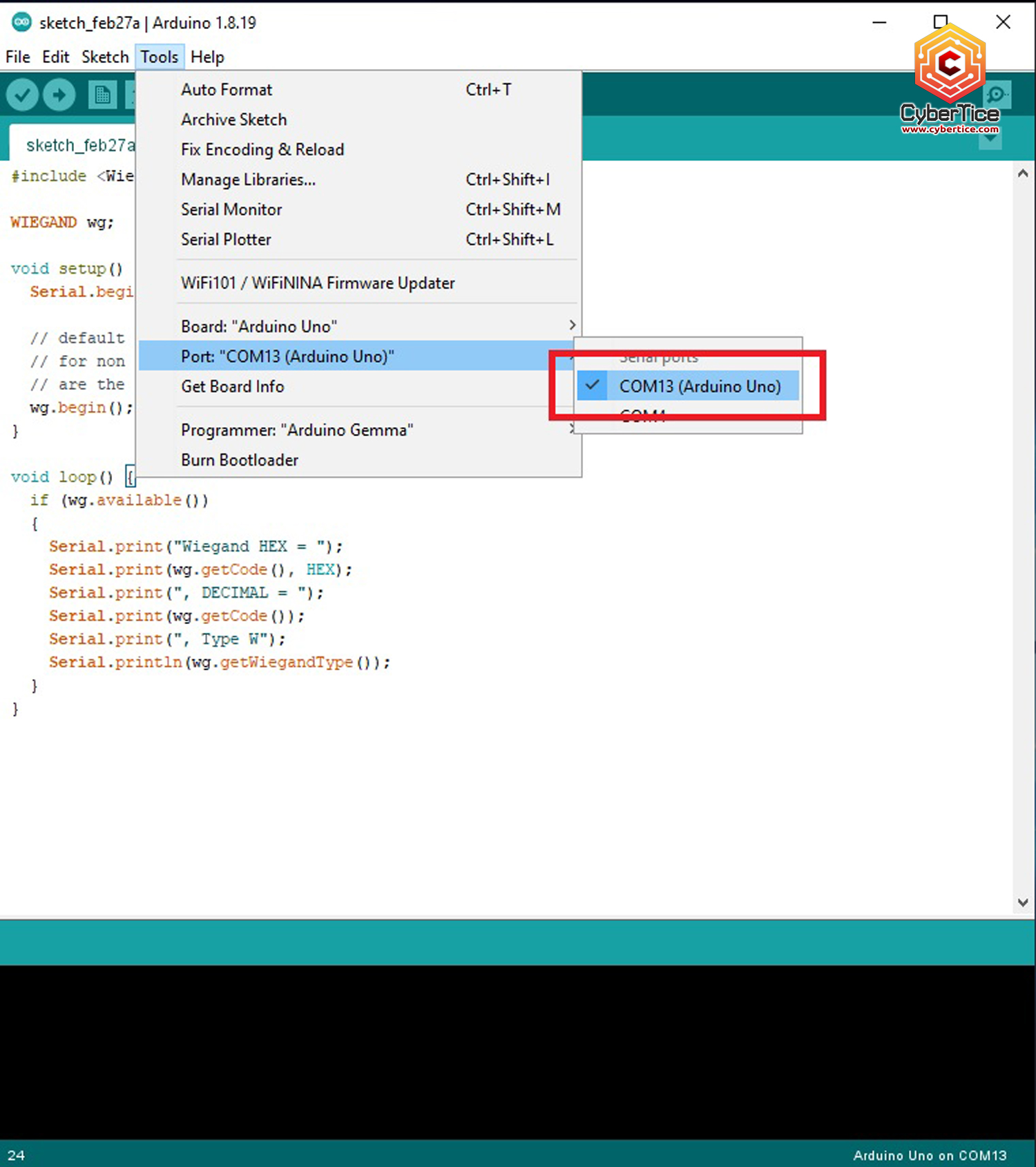1036x1167 pixels.
Task: Open the File menu
Action: click(x=18, y=57)
